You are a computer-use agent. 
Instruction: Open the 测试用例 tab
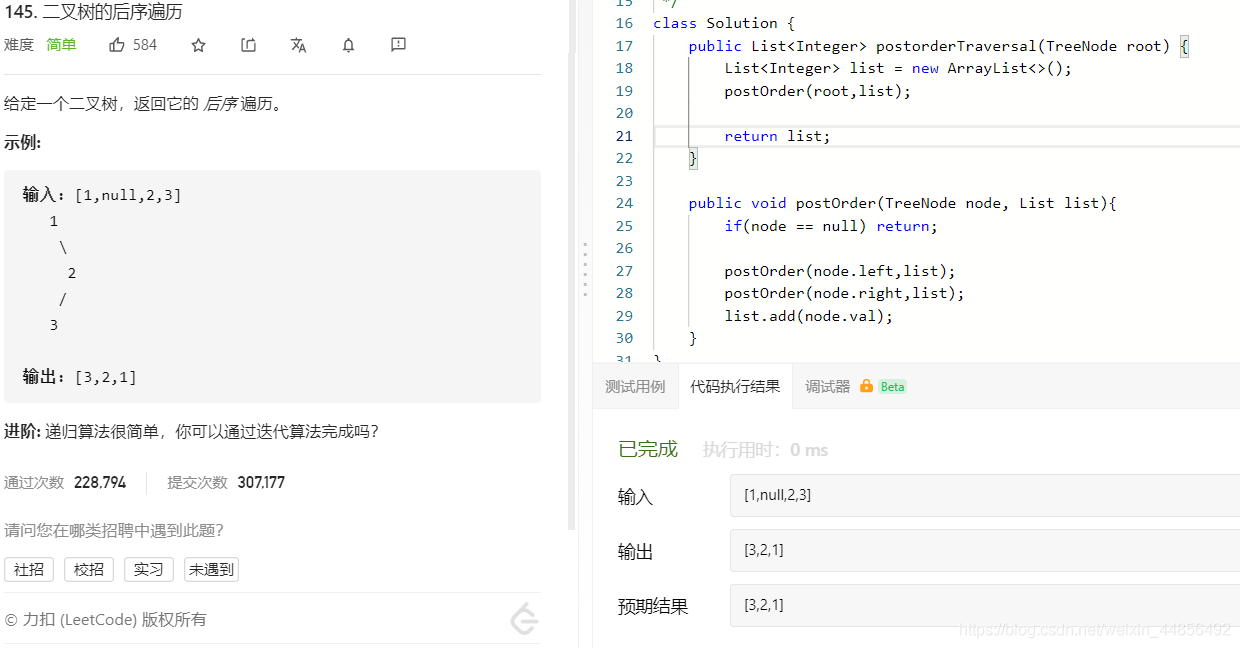point(635,386)
